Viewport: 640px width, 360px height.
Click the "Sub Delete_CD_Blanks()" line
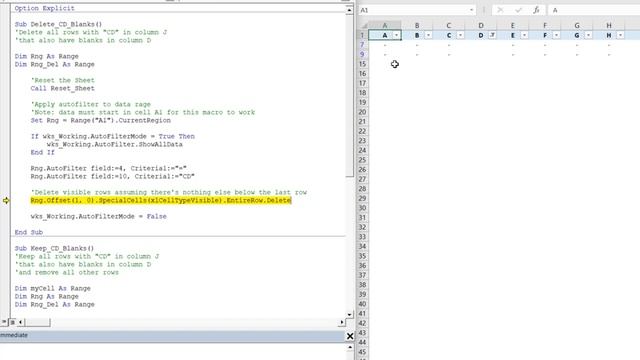coord(58,24)
